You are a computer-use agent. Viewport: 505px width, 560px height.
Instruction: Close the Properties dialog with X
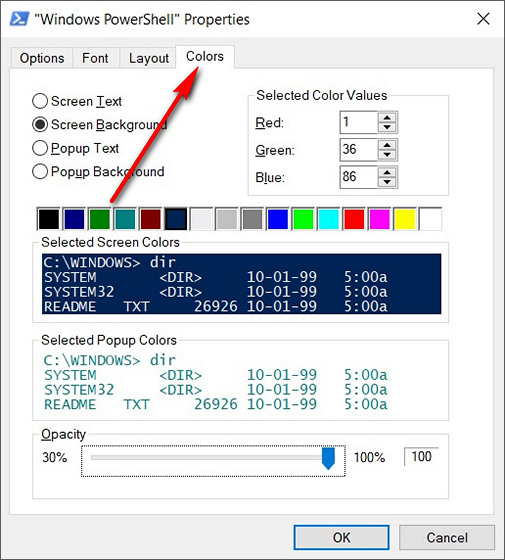[x=483, y=19]
